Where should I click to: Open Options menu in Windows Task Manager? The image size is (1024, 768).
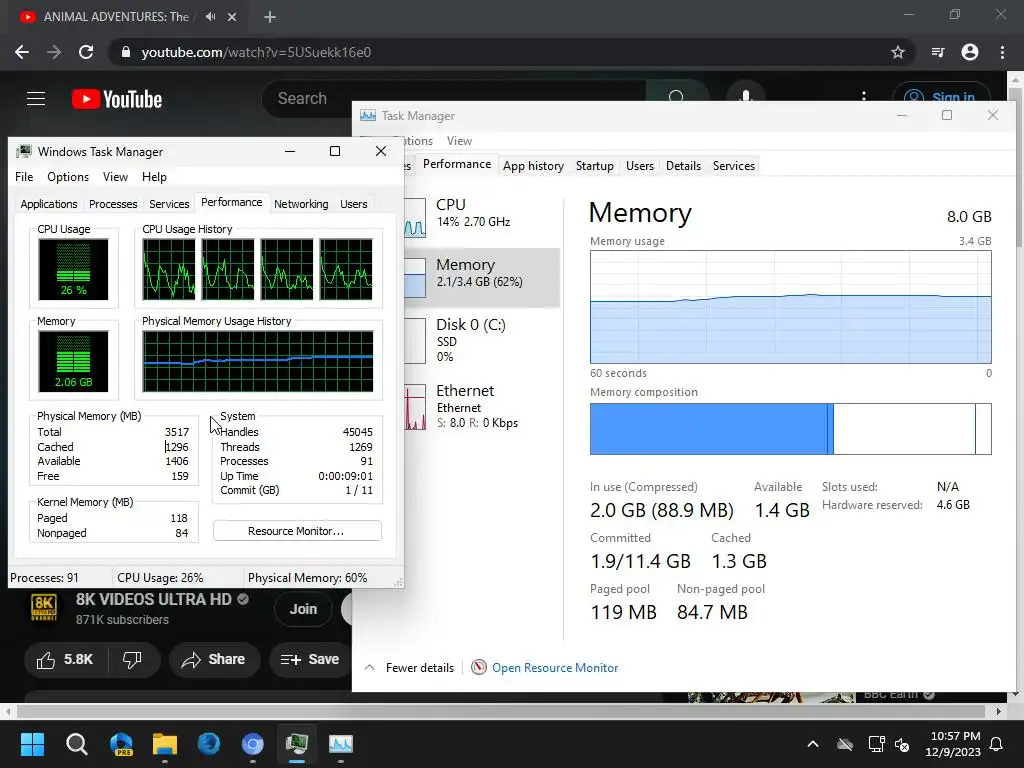[68, 177]
